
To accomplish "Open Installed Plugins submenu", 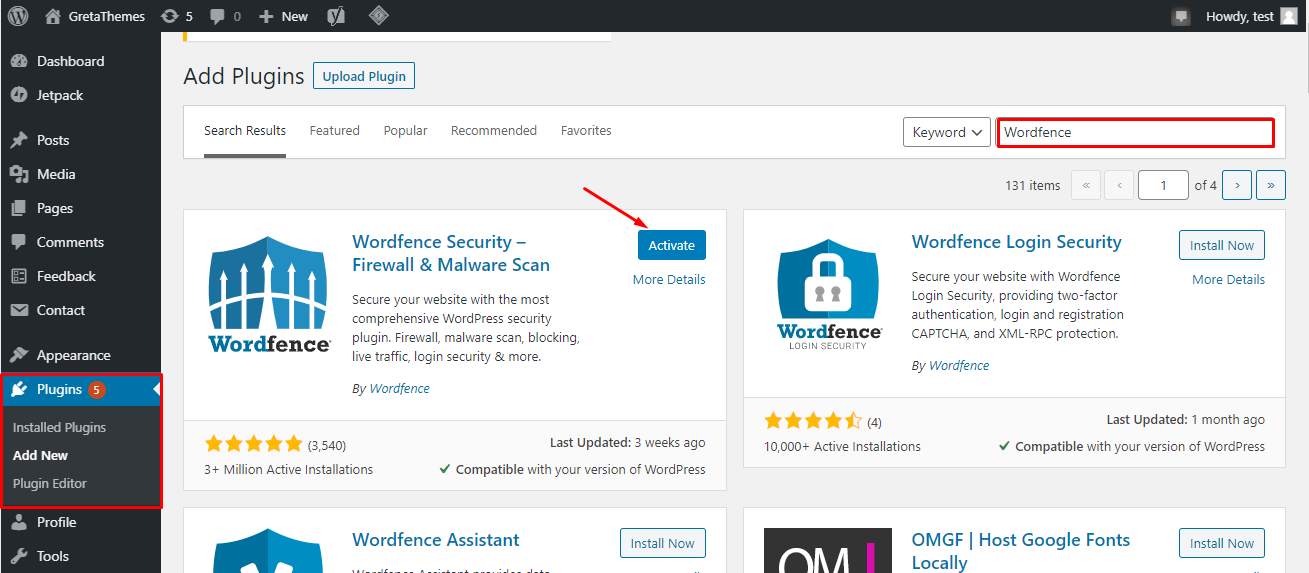I will 59,427.
